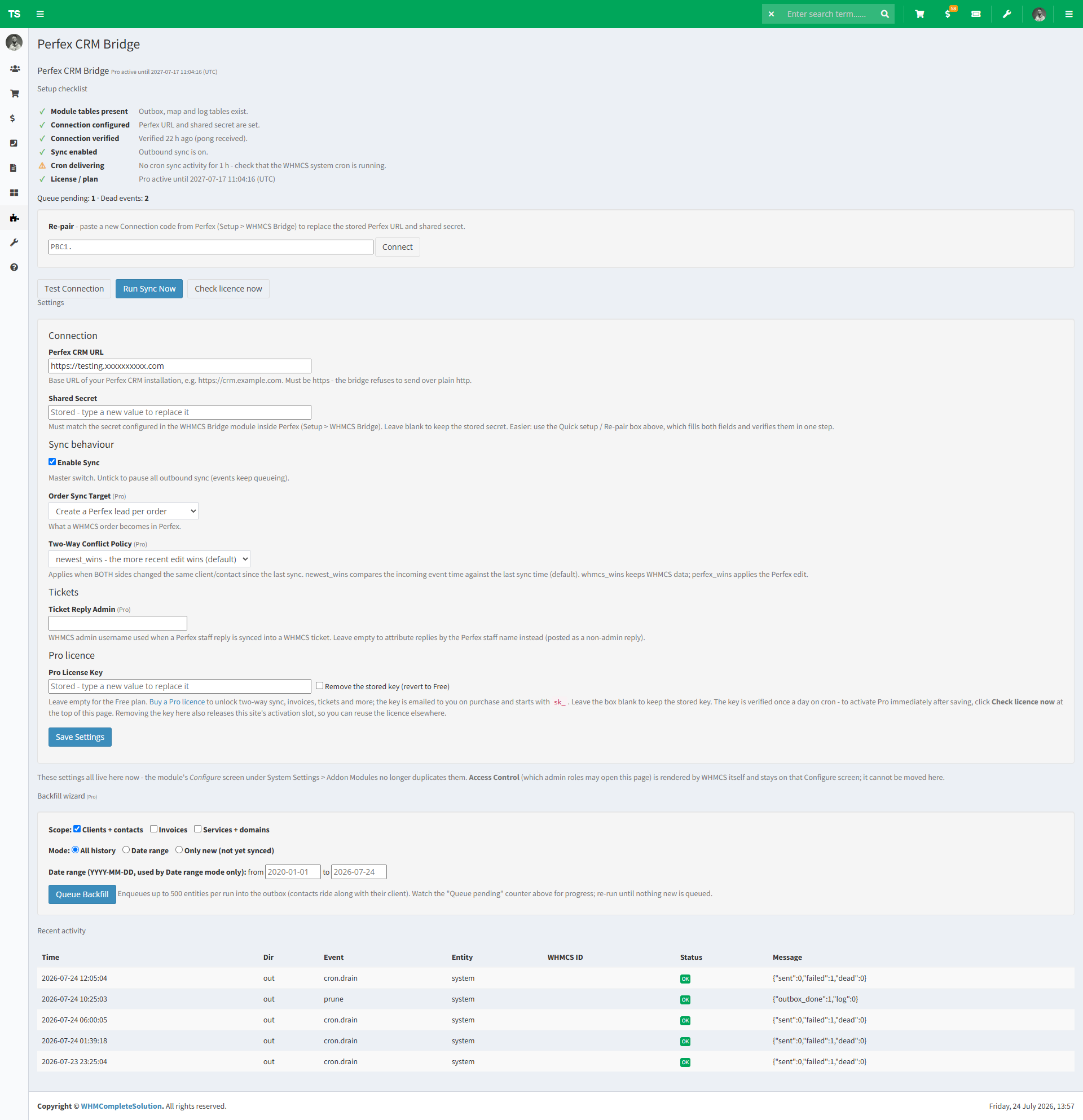Toggle Clients + contacts scope checkbox
Image resolution: width=1083 pixels, height=1120 pixels.
pyautogui.click(x=77, y=829)
